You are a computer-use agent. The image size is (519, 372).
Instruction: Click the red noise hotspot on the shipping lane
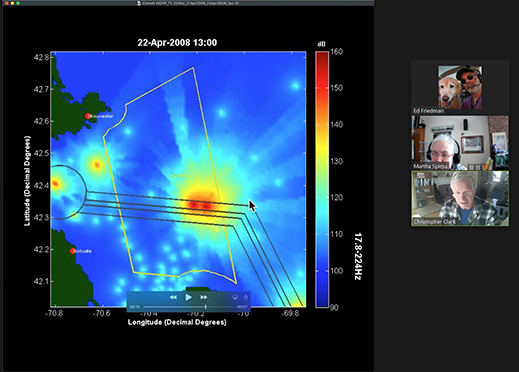point(200,204)
